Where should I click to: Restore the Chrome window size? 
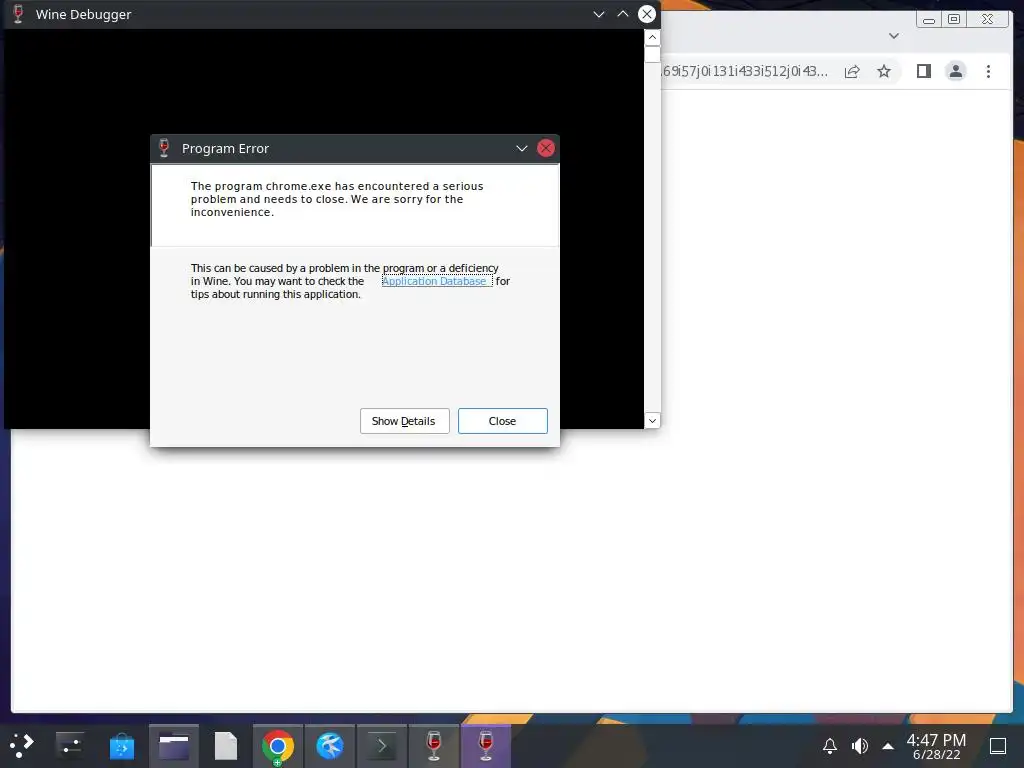click(x=954, y=20)
